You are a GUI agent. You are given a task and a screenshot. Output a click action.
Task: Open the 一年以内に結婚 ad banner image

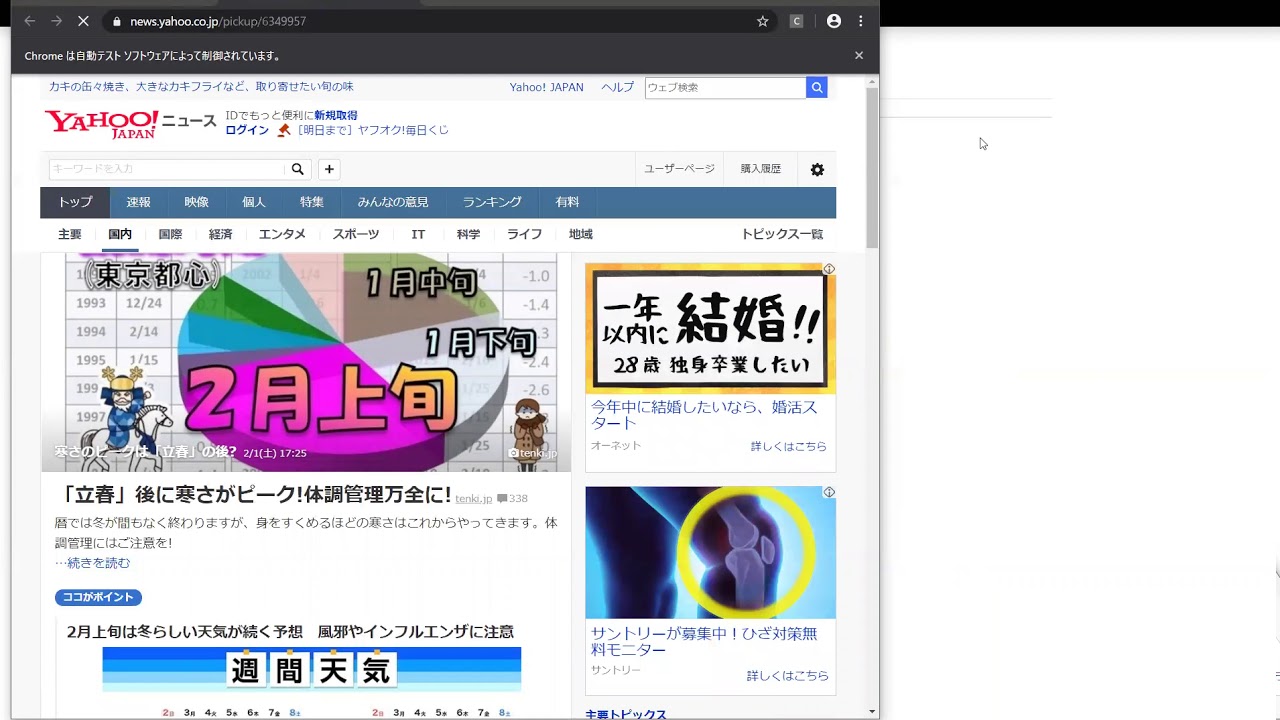(710, 329)
